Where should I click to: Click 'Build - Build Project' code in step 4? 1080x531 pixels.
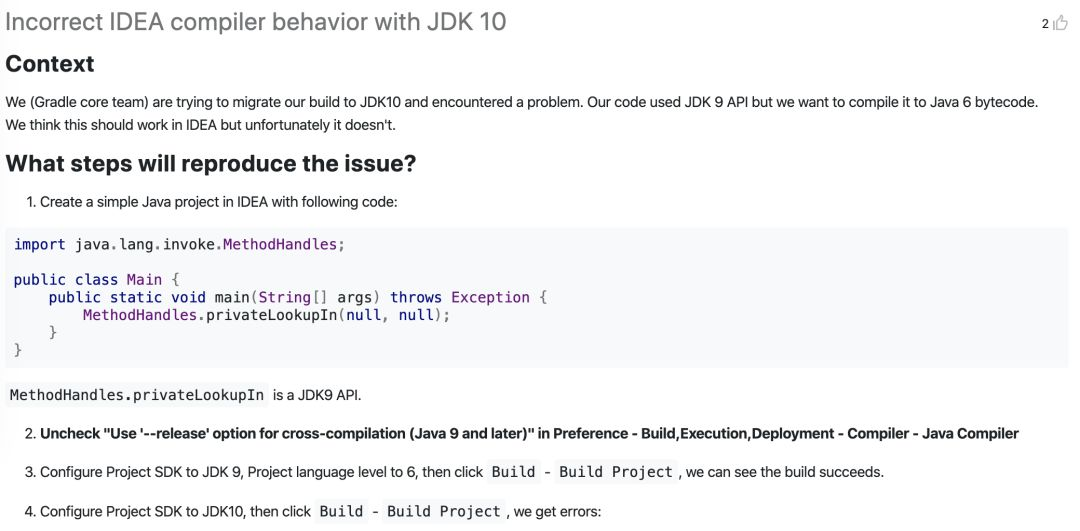(411, 512)
